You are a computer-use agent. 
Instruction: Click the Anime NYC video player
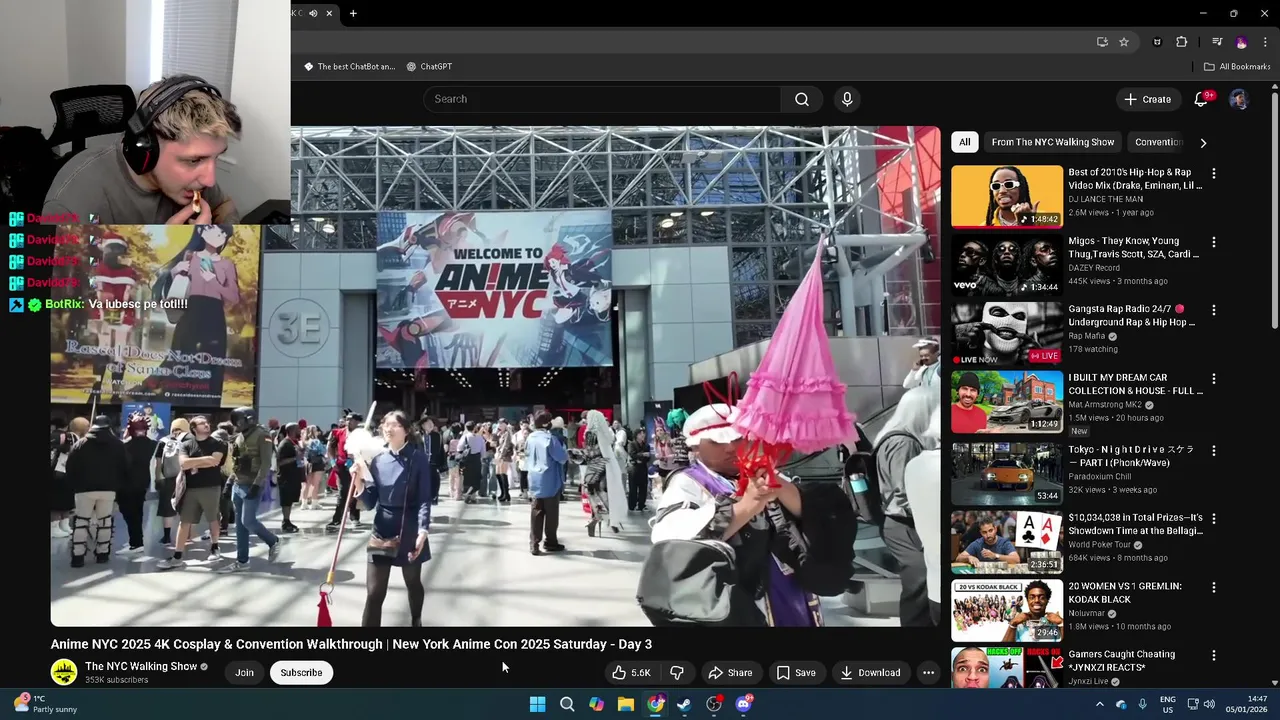tap(495, 376)
